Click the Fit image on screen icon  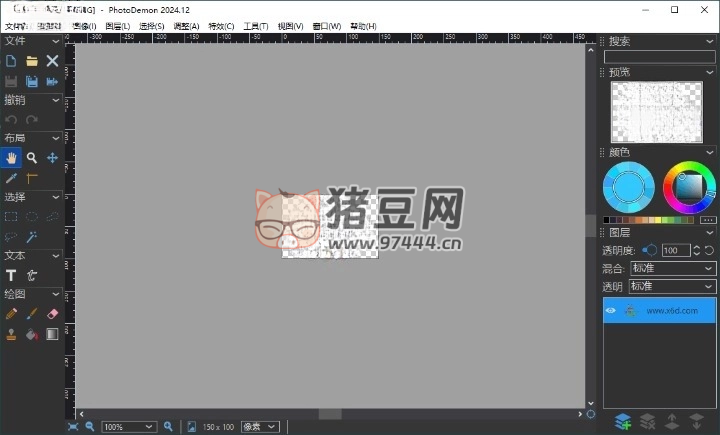73,427
